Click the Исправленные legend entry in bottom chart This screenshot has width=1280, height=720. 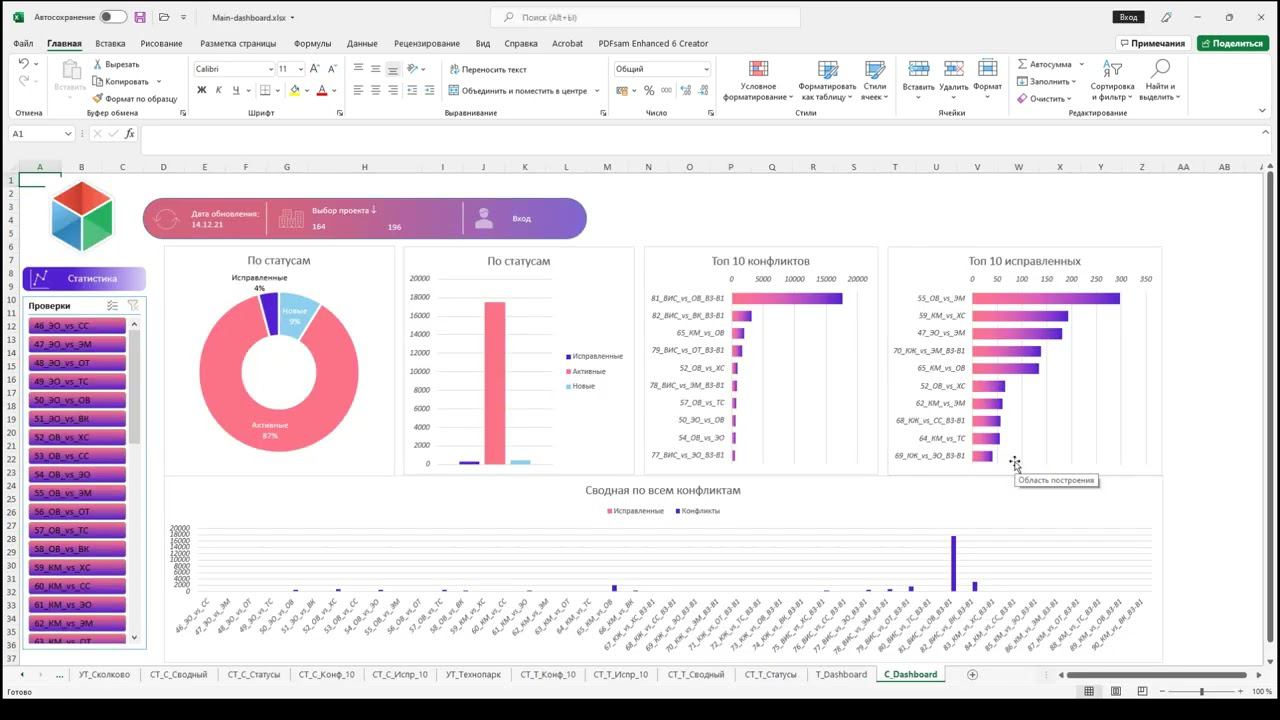[x=635, y=511]
